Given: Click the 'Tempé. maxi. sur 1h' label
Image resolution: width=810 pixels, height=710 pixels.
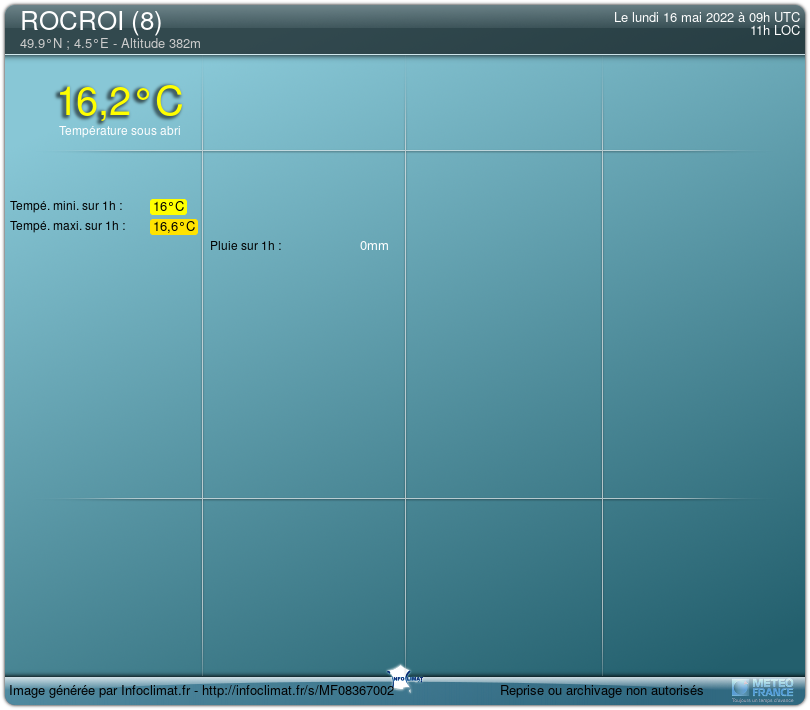Looking at the screenshot, I should tap(67, 226).
